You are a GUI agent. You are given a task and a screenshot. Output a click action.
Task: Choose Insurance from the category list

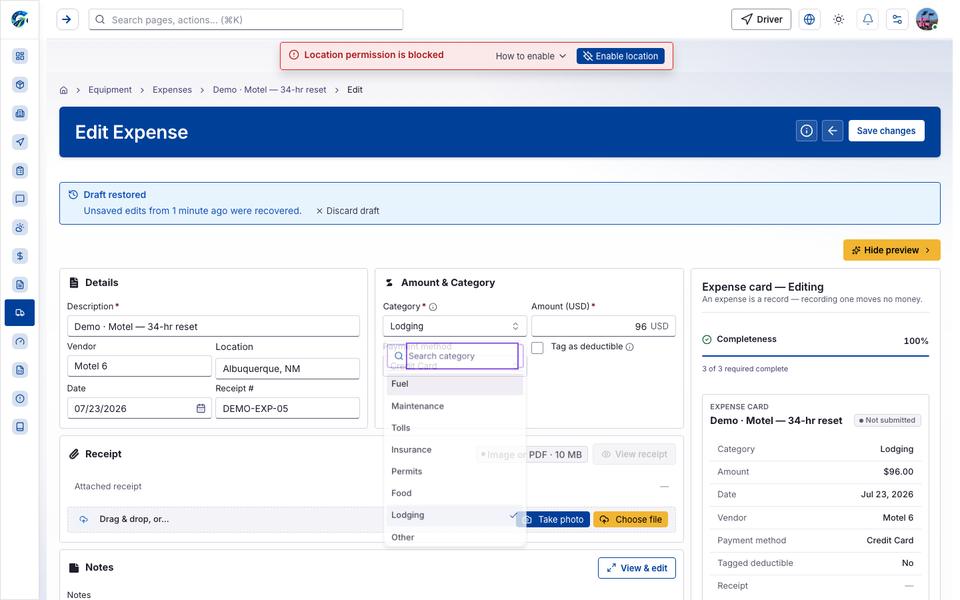(x=455, y=449)
